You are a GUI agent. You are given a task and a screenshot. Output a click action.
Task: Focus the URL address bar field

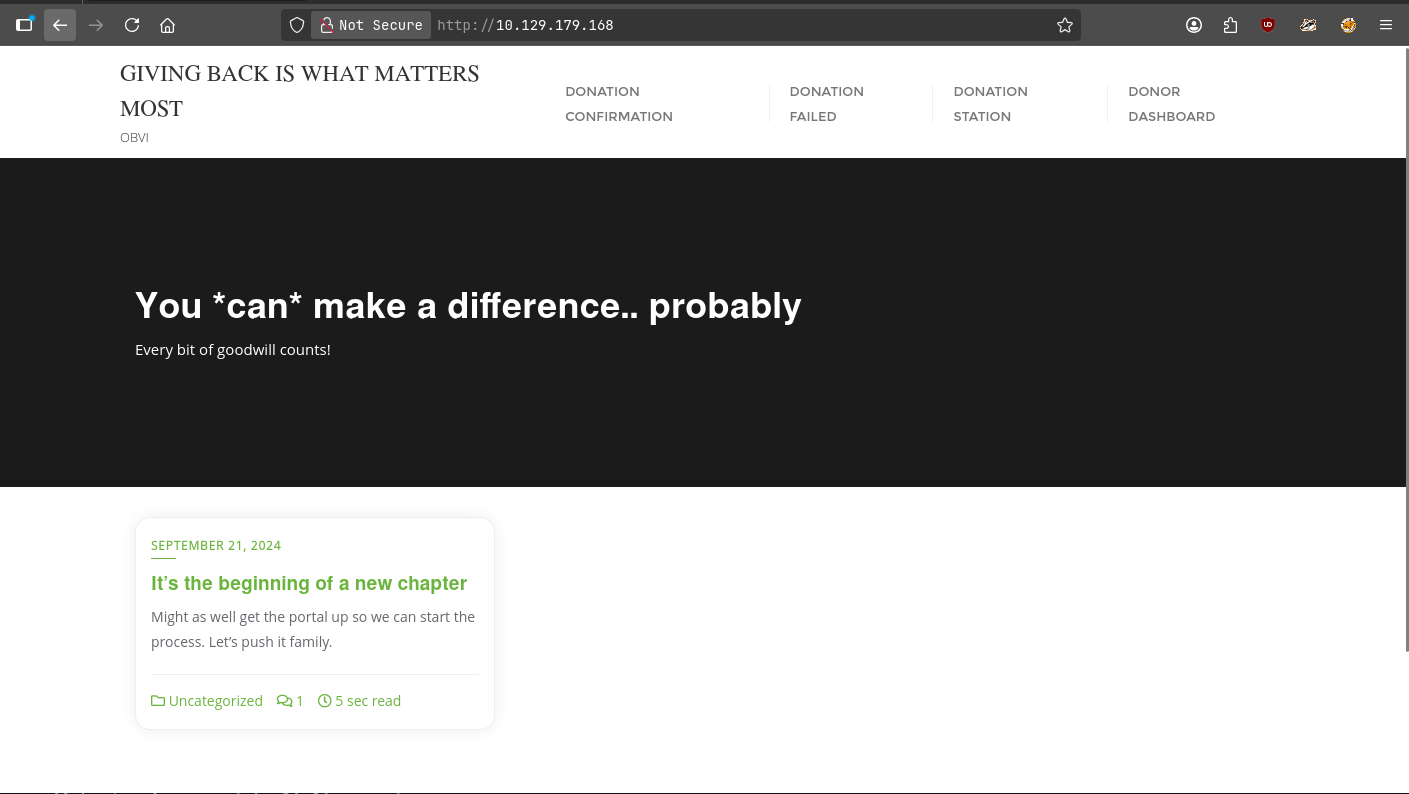[740, 25]
